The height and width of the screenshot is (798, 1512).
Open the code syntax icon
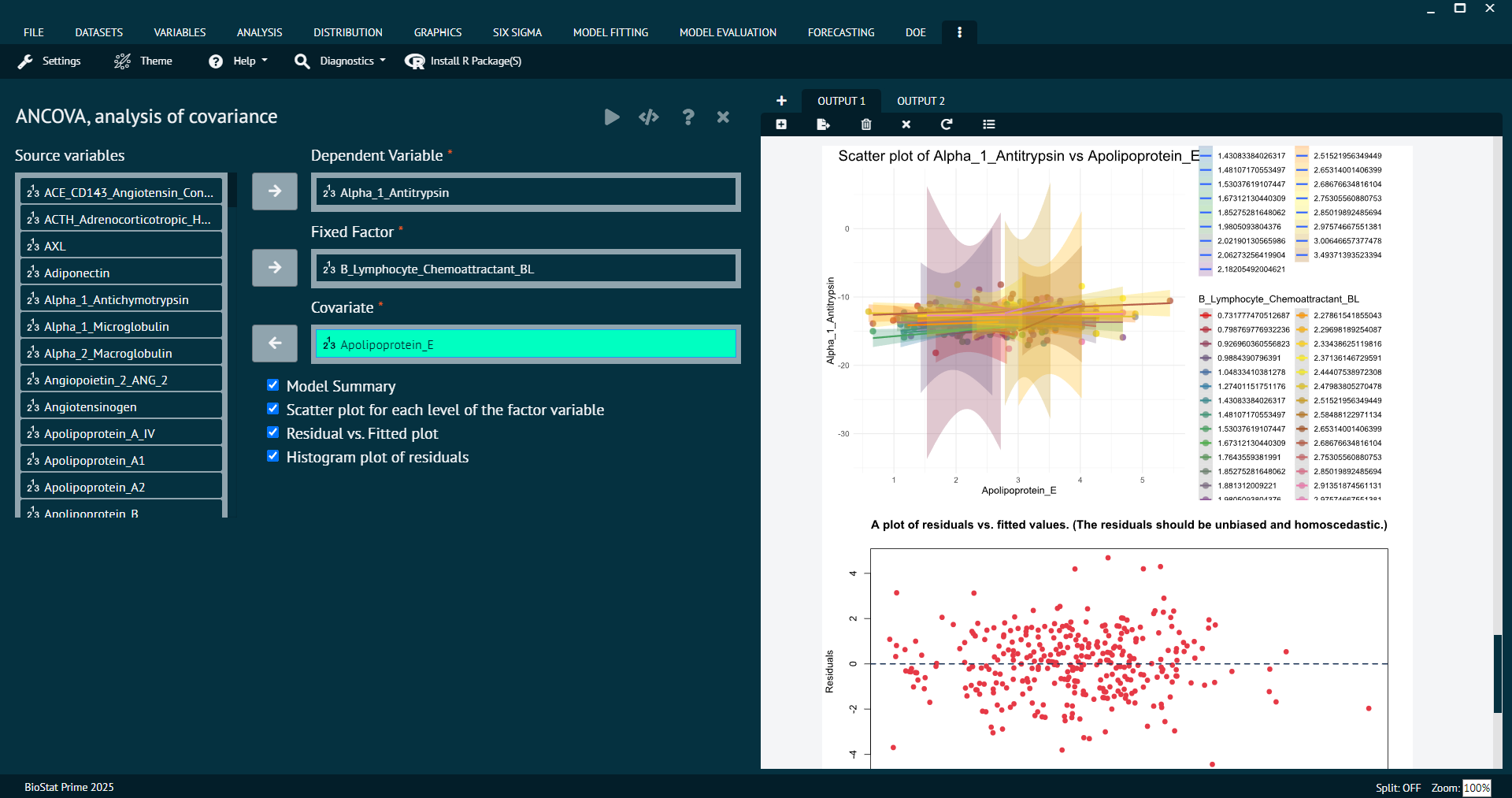tap(649, 117)
